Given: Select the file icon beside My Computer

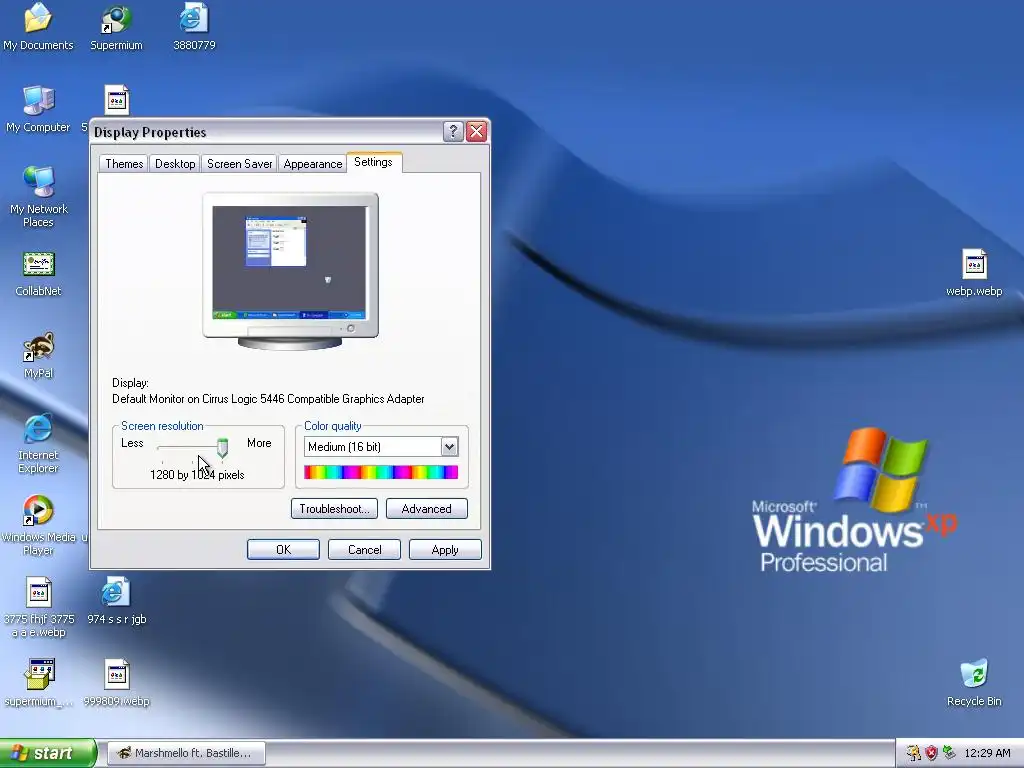Looking at the screenshot, I should (117, 101).
